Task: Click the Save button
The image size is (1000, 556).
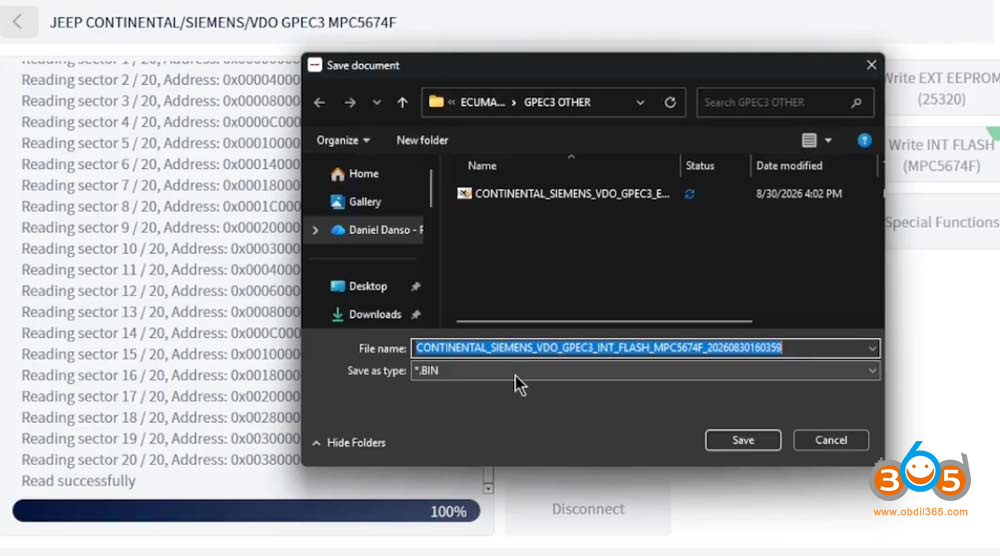Action: click(x=743, y=440)
